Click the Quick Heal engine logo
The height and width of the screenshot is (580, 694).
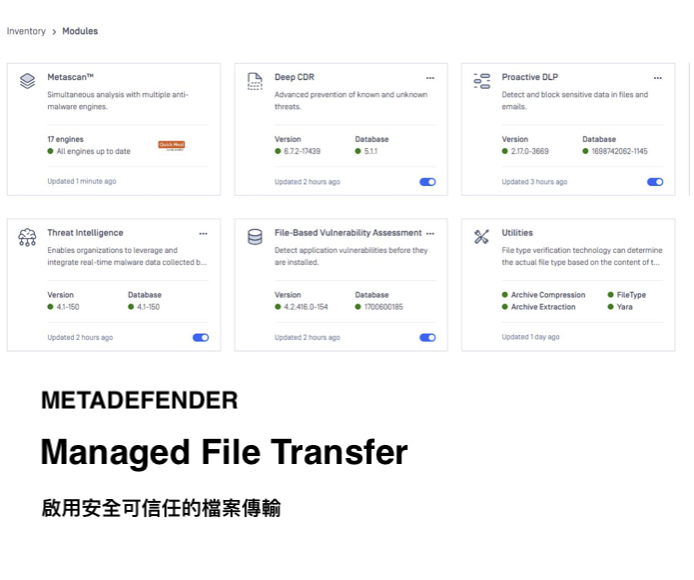172,145
